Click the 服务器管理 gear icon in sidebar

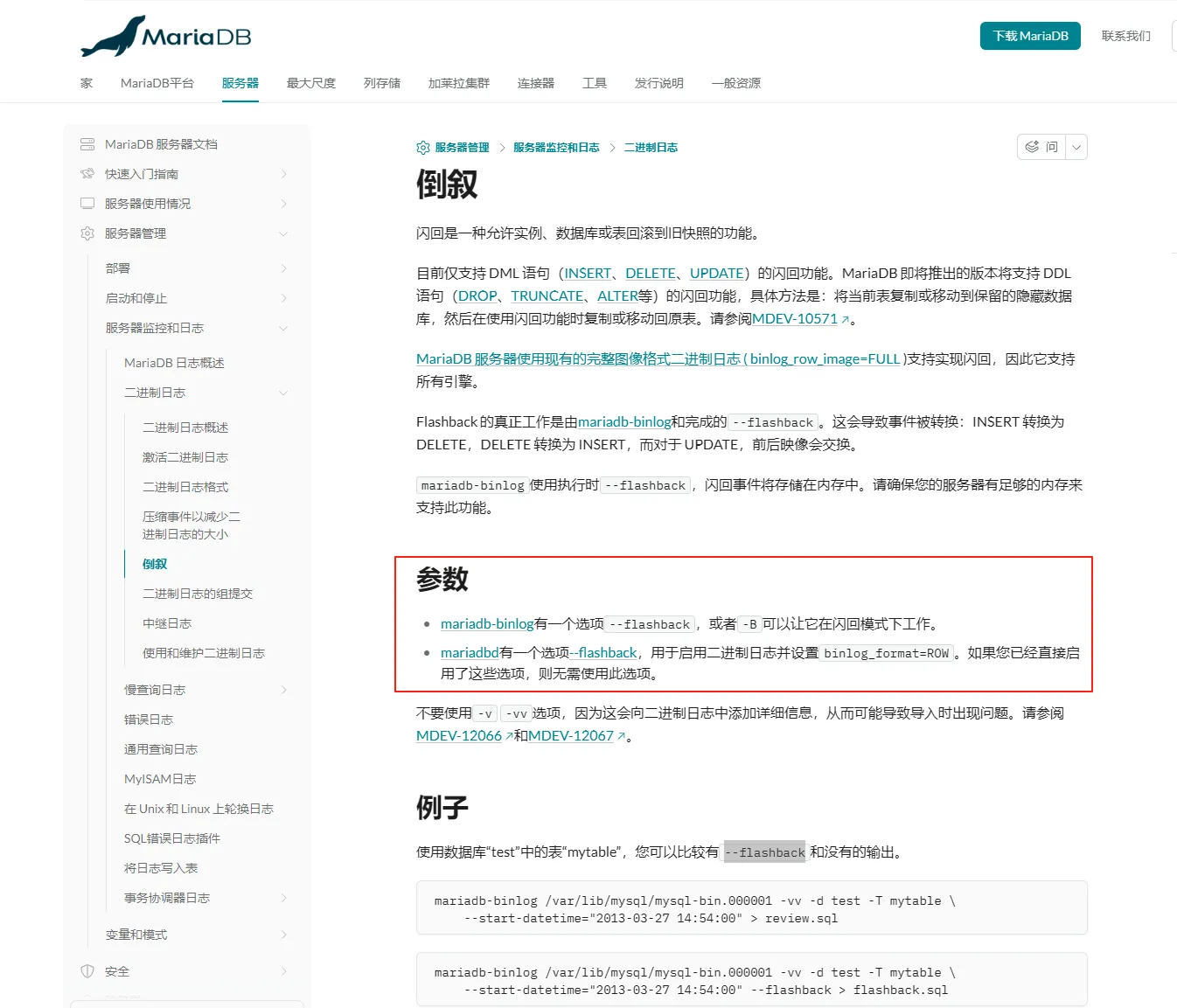[87, 233]
